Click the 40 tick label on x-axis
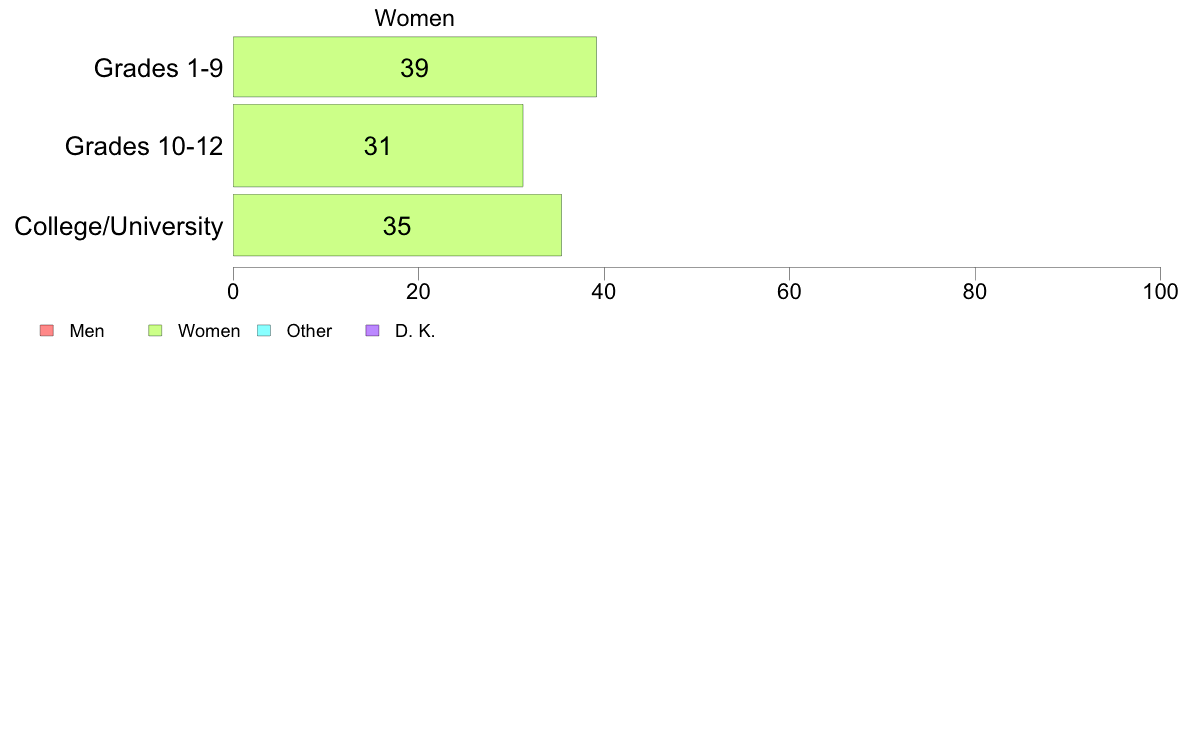The height and width of the screenshot is (736, 1188). click(x=604, y=292)
